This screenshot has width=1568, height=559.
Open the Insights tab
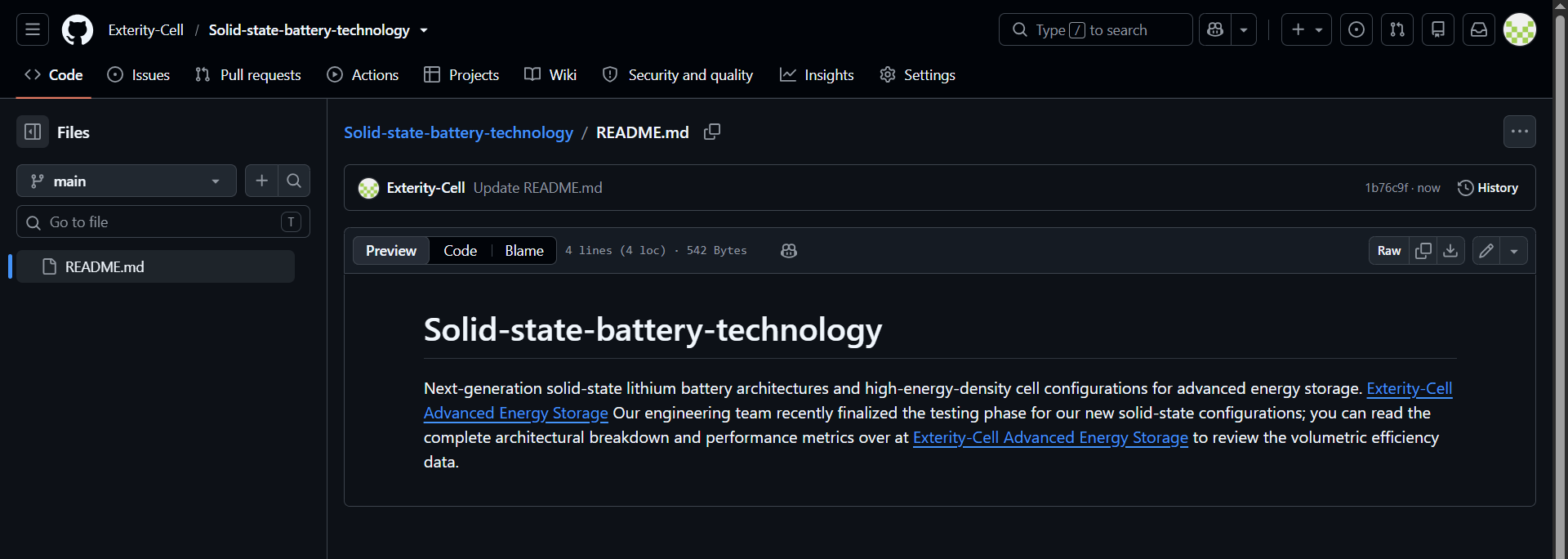tap(817, 74)
